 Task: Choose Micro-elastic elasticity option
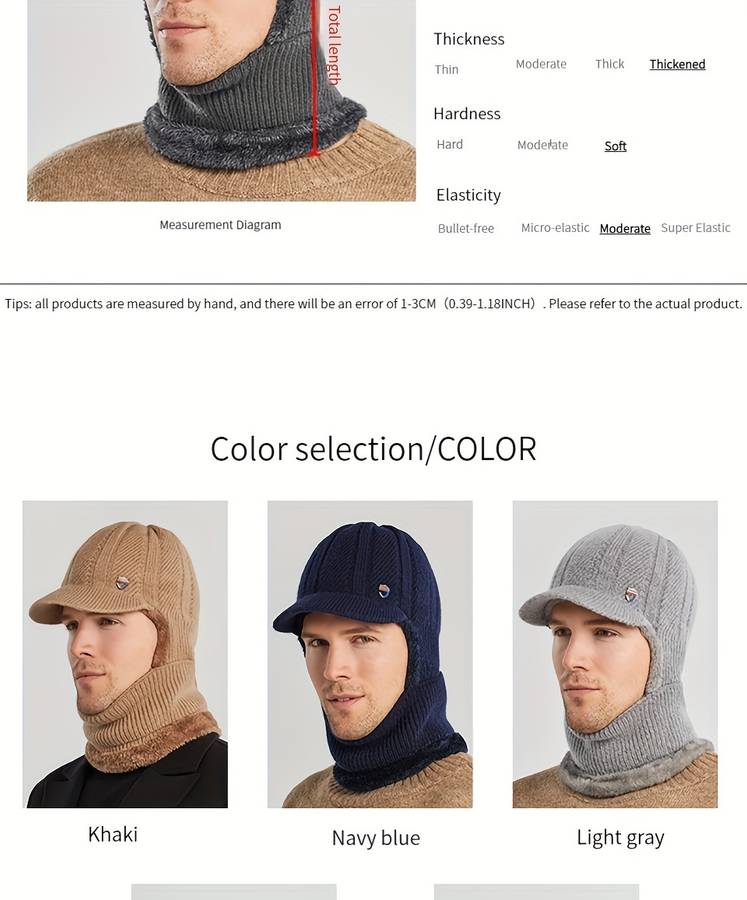pyautogui.click(x=555, y=228)
